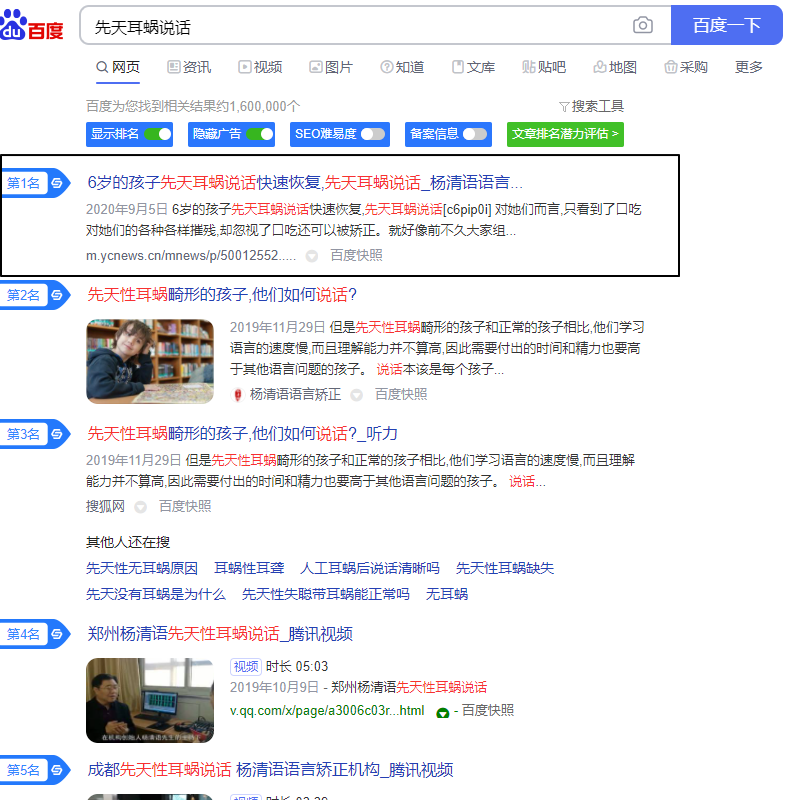This screenshot has height=800, width=800.
Task: Open the 地图 tab
Action: point(615,67)
